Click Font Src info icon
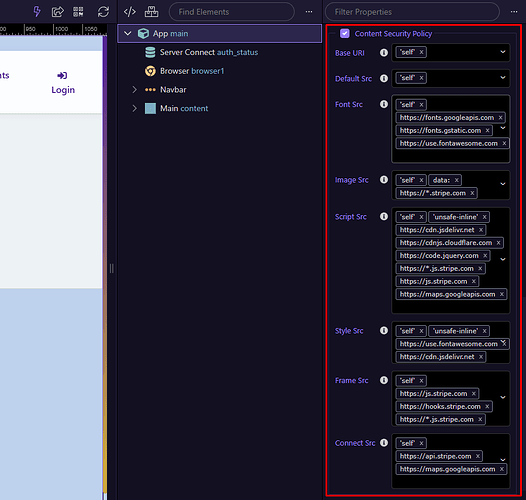Viewport: 526px width, 500px height. click(384, 104)
